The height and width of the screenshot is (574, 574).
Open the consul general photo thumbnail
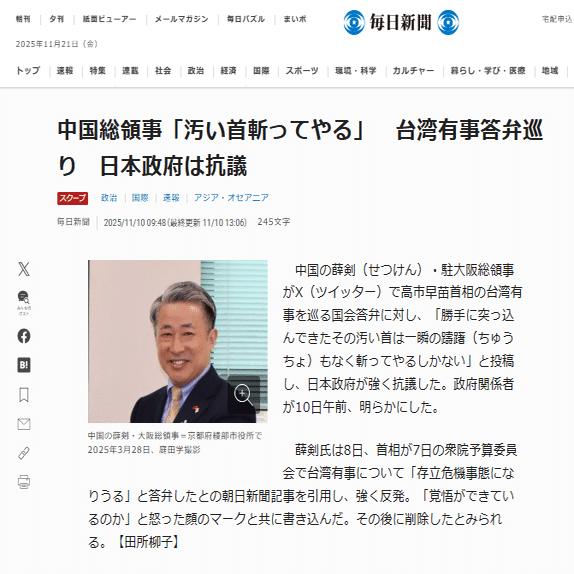pos(178,341)
